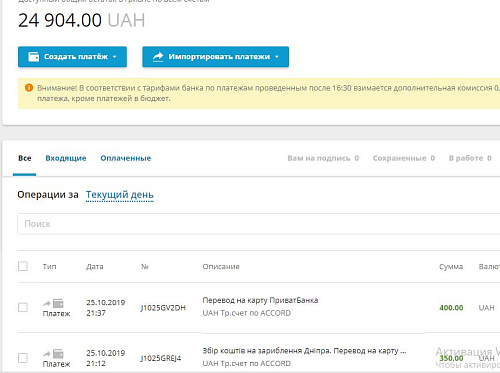The height and width of the screenshot is (373, 500).
Task: Switch to the Входящие tab
Action: click(66, 158)
